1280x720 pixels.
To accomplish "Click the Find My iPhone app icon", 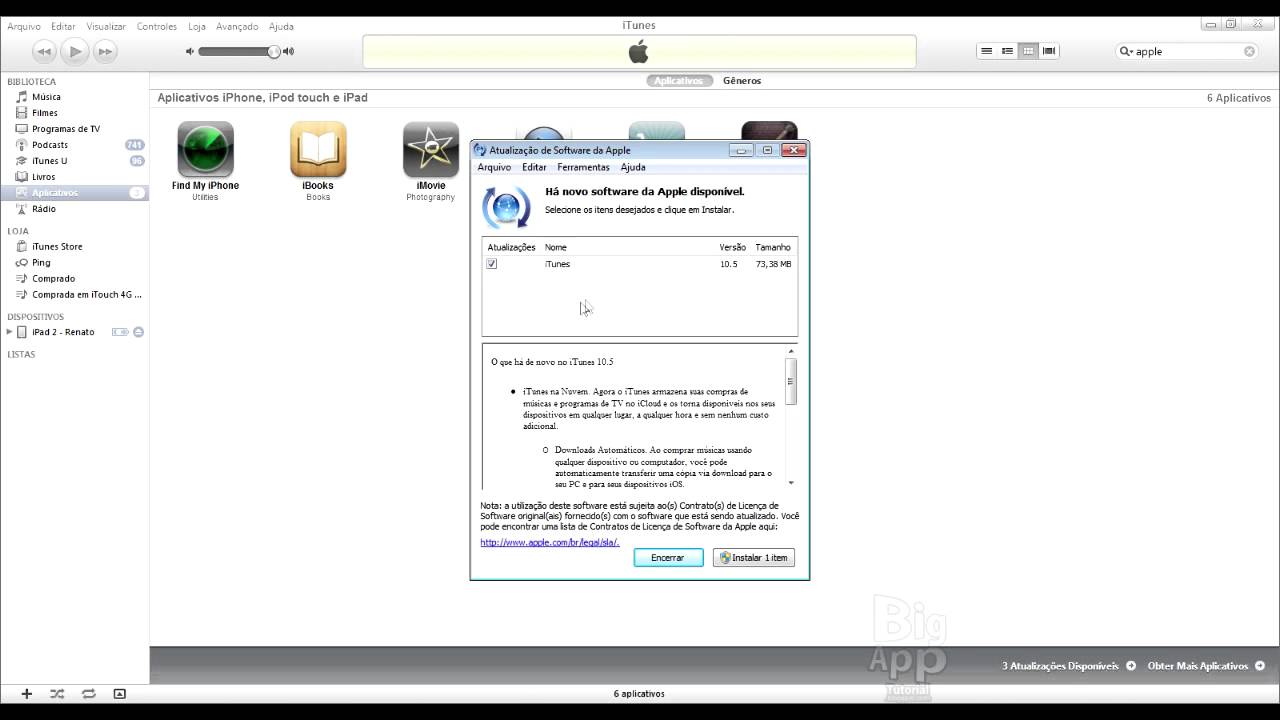I will coord(205,150).
